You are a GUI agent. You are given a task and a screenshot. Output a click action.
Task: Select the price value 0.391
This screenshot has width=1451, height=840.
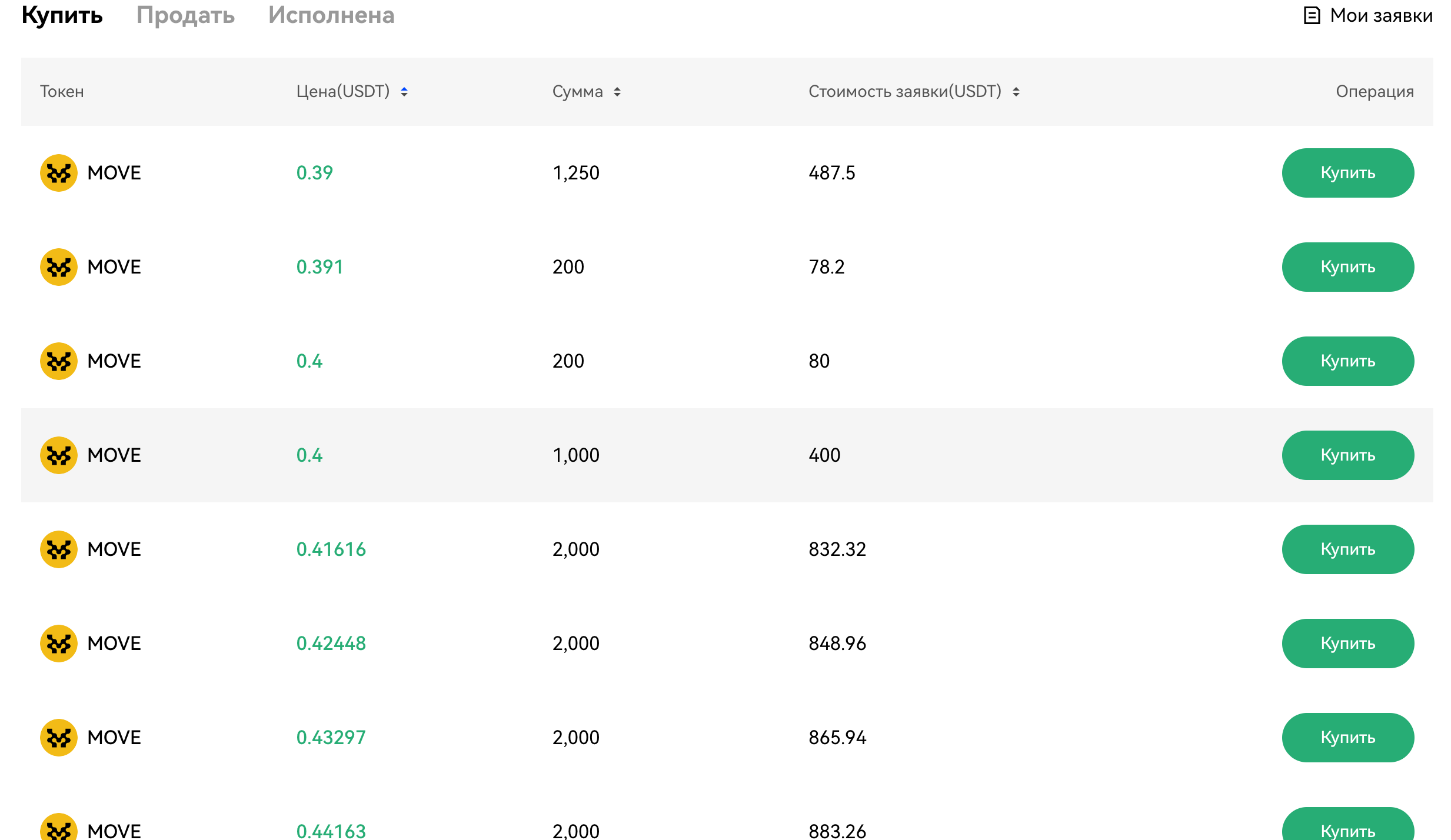pos(320,267)
